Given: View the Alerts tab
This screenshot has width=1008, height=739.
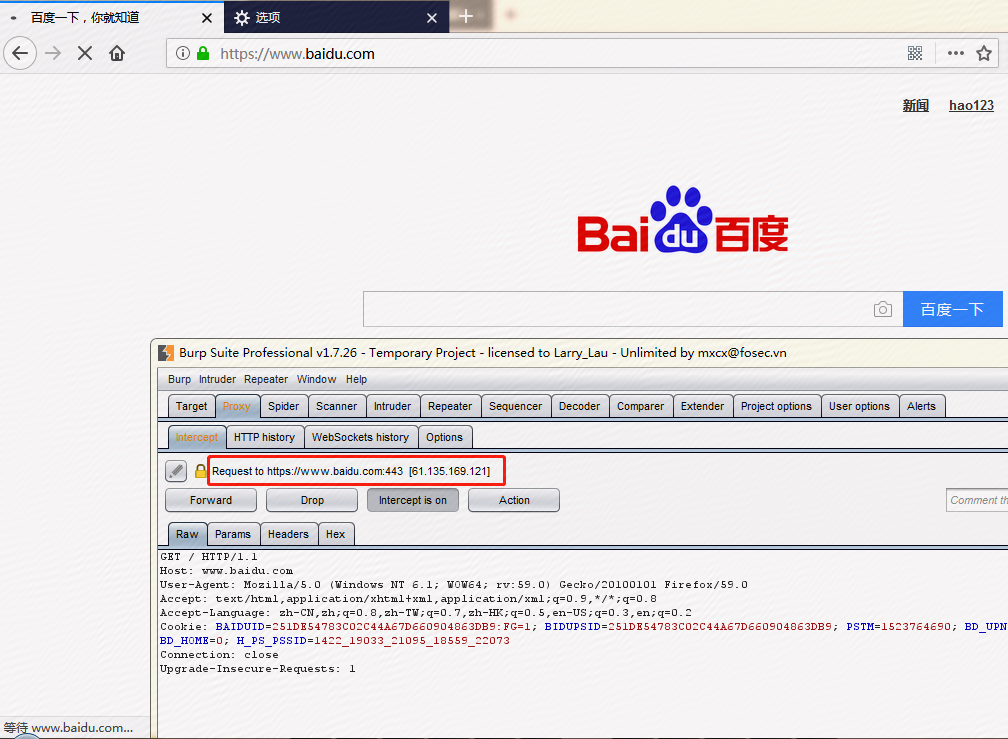Looking at the screenshot, I should click(x=921, y=406).
